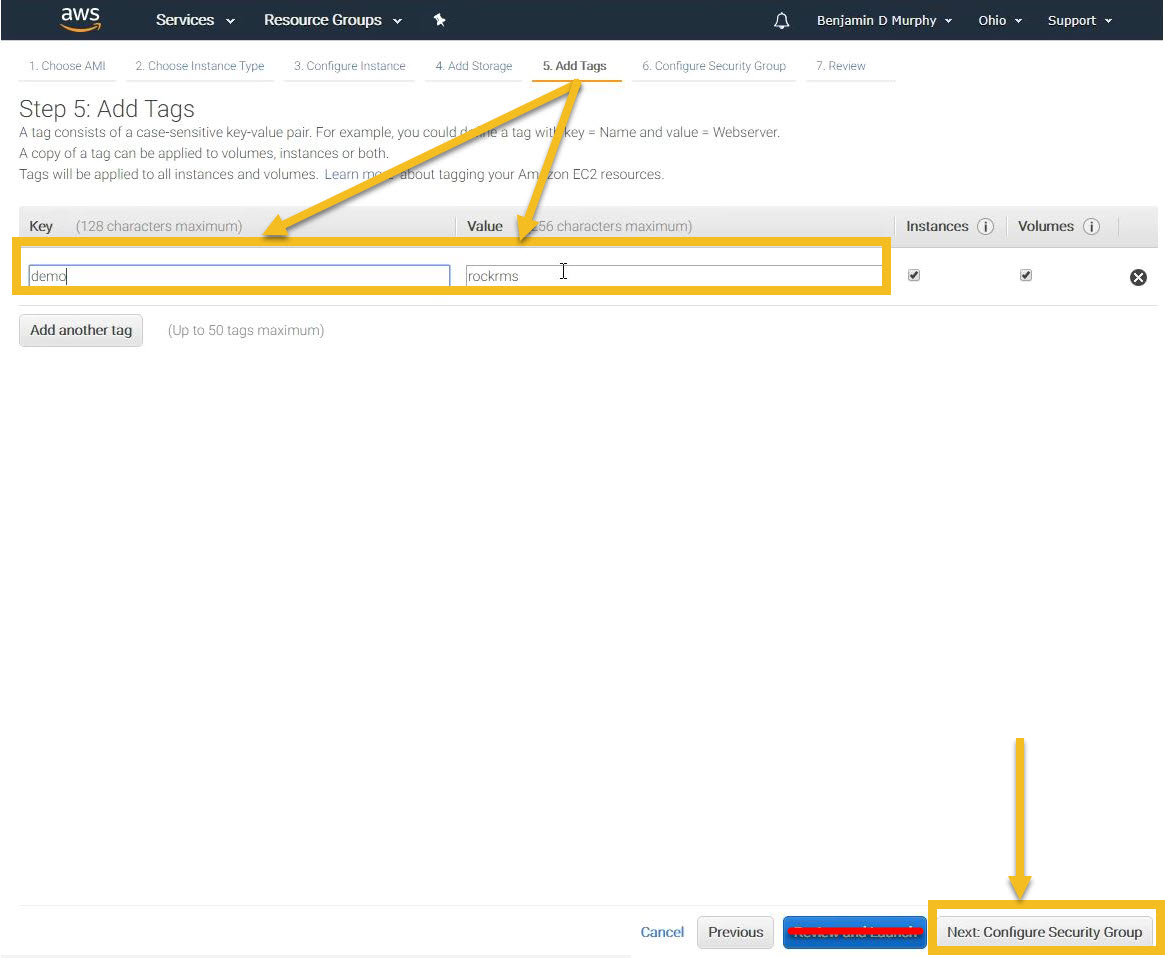Toggle Volumes checkbox for demo tag
The height and width of the screenshot is (958, 1165).
pos(1025,275)
